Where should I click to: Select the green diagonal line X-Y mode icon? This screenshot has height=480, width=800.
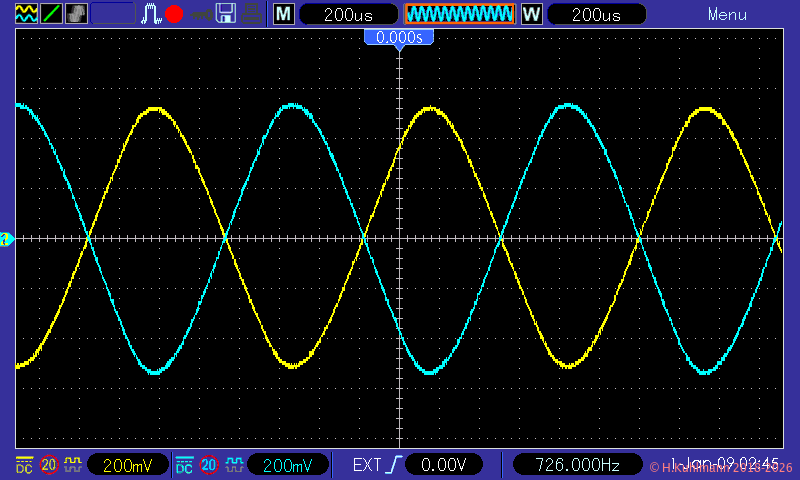[x=51, y=14]
